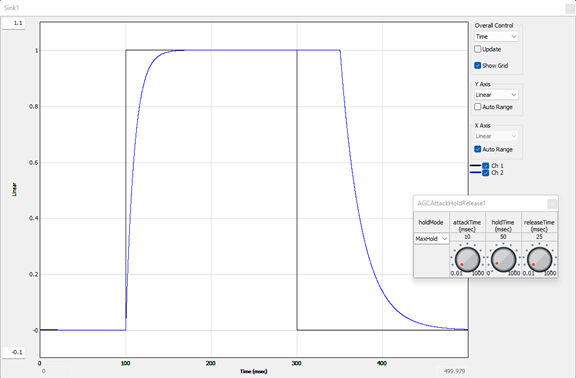
Task: Click the 300 X axis tick label
Action: 296,363
